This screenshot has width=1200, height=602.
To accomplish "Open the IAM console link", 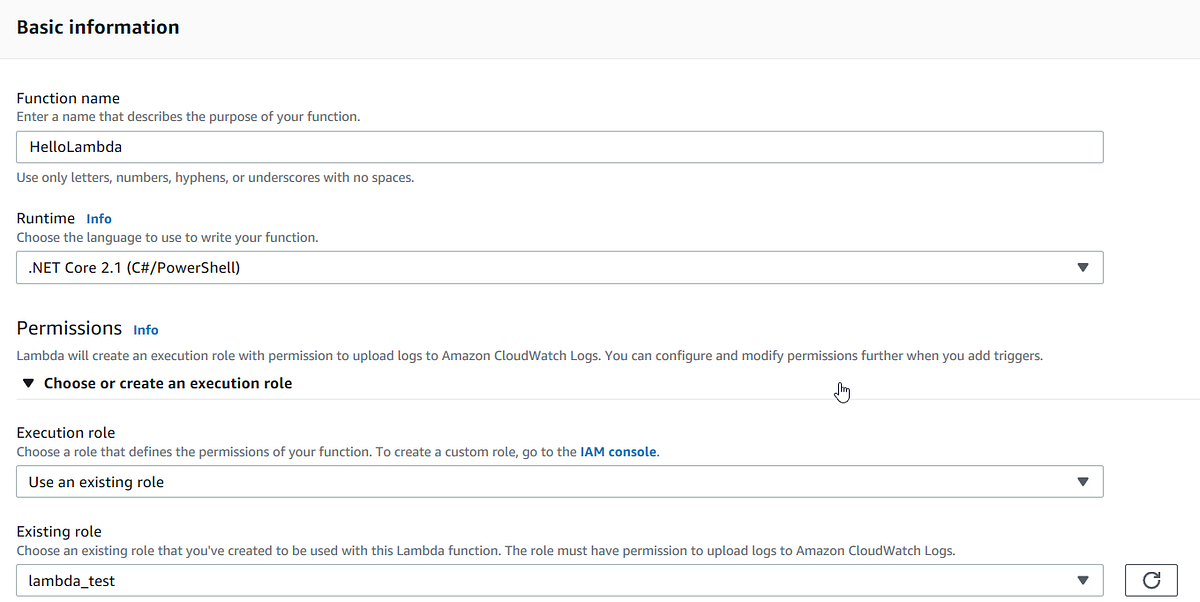I will click(x=618, y=451).
